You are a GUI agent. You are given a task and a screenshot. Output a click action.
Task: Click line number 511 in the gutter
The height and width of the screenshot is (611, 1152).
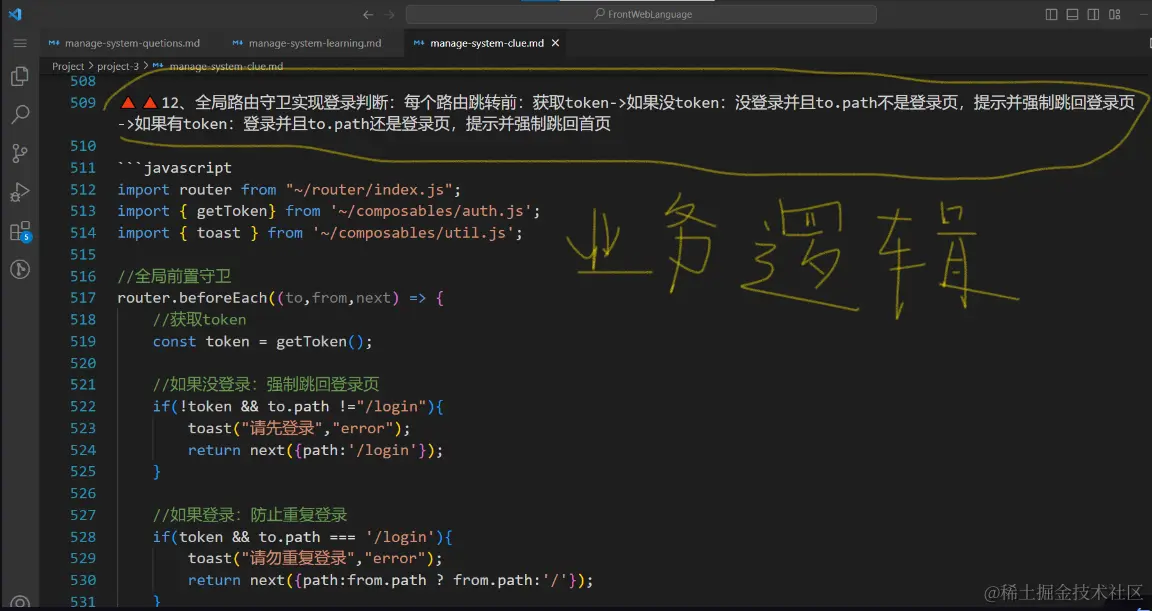click(83, 168)
